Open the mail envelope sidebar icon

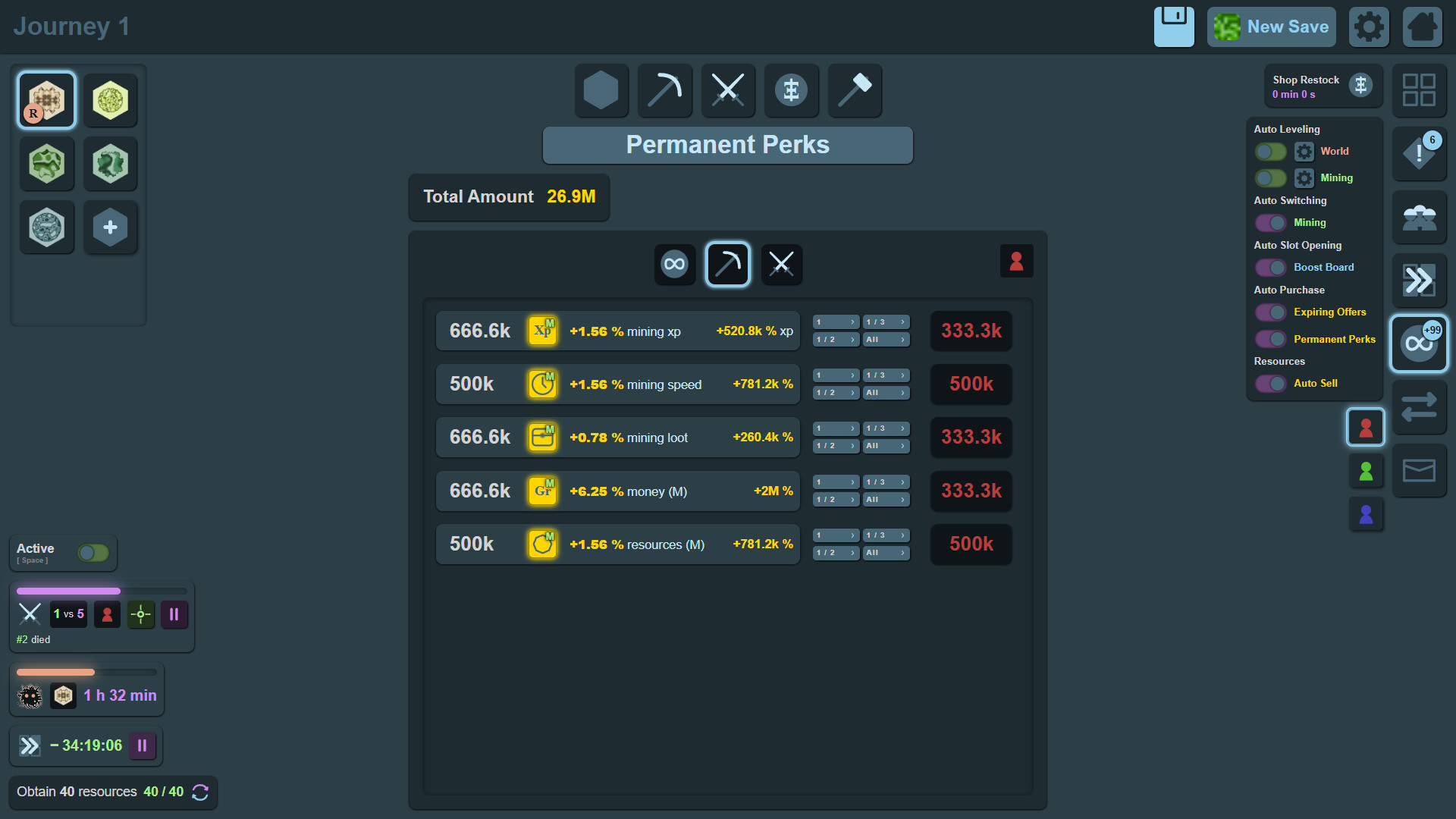[1419, 471]
